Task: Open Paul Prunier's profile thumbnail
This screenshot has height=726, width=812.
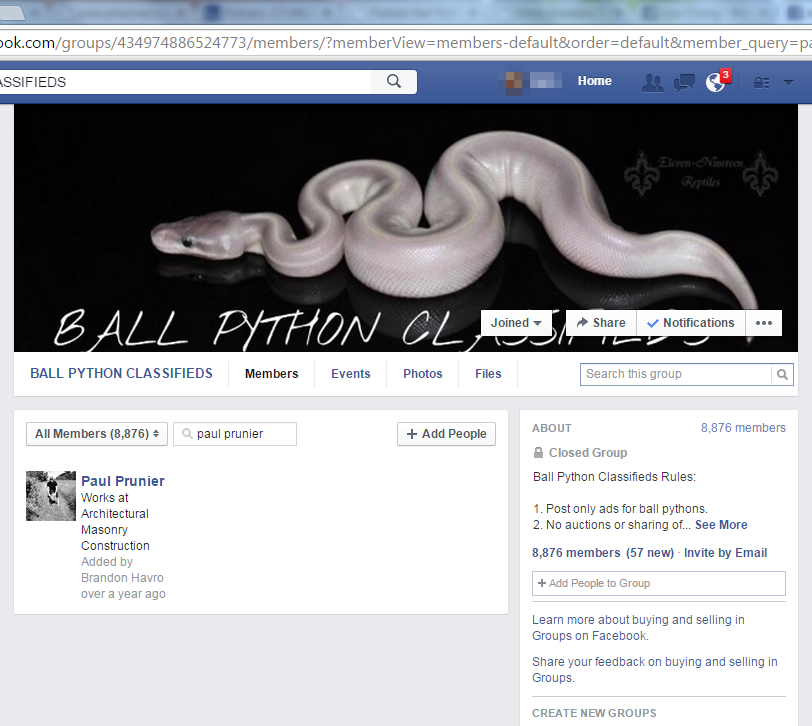Action: pos(51,496)
